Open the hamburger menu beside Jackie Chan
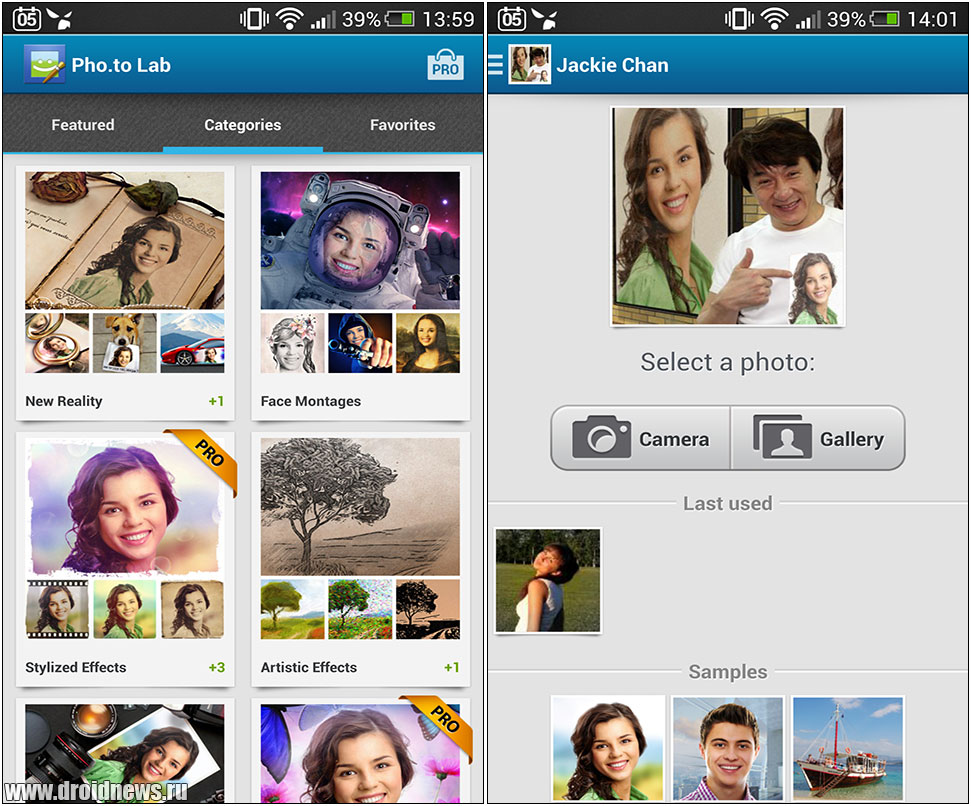This screenshot has height=806, width=971. (495, 64)
